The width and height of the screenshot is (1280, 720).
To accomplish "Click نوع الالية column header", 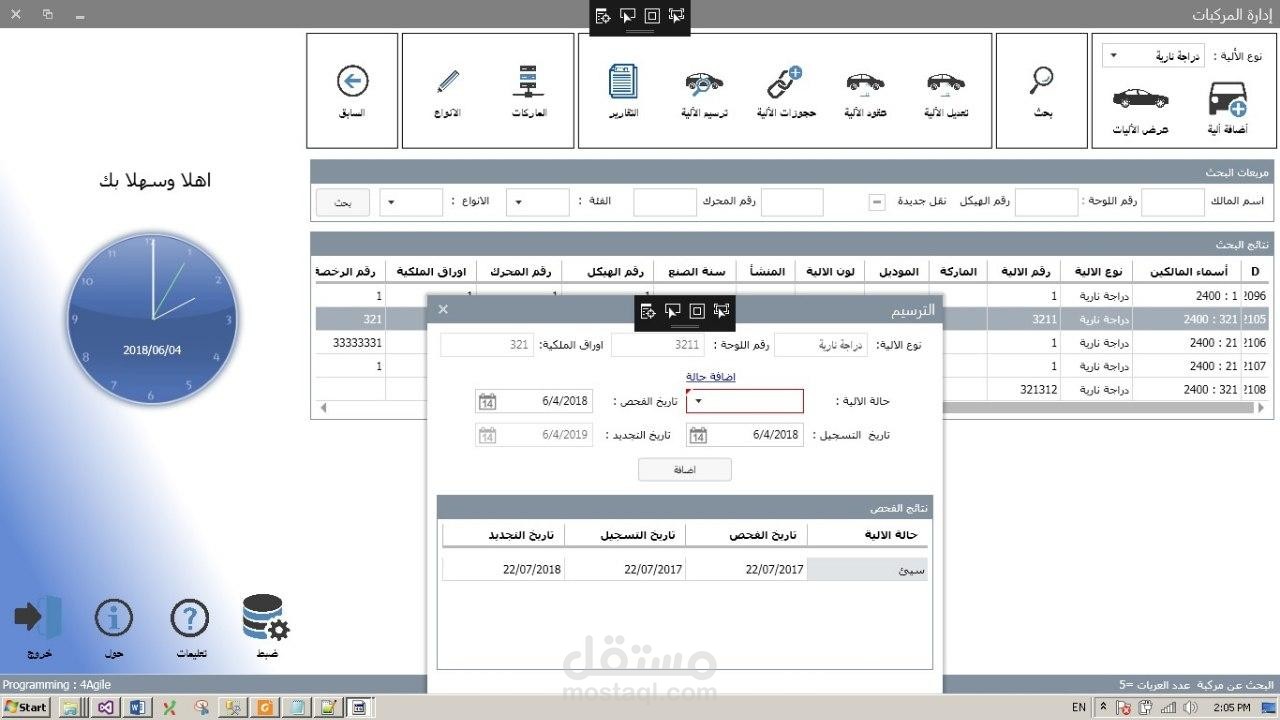I will coord(1097,271).
